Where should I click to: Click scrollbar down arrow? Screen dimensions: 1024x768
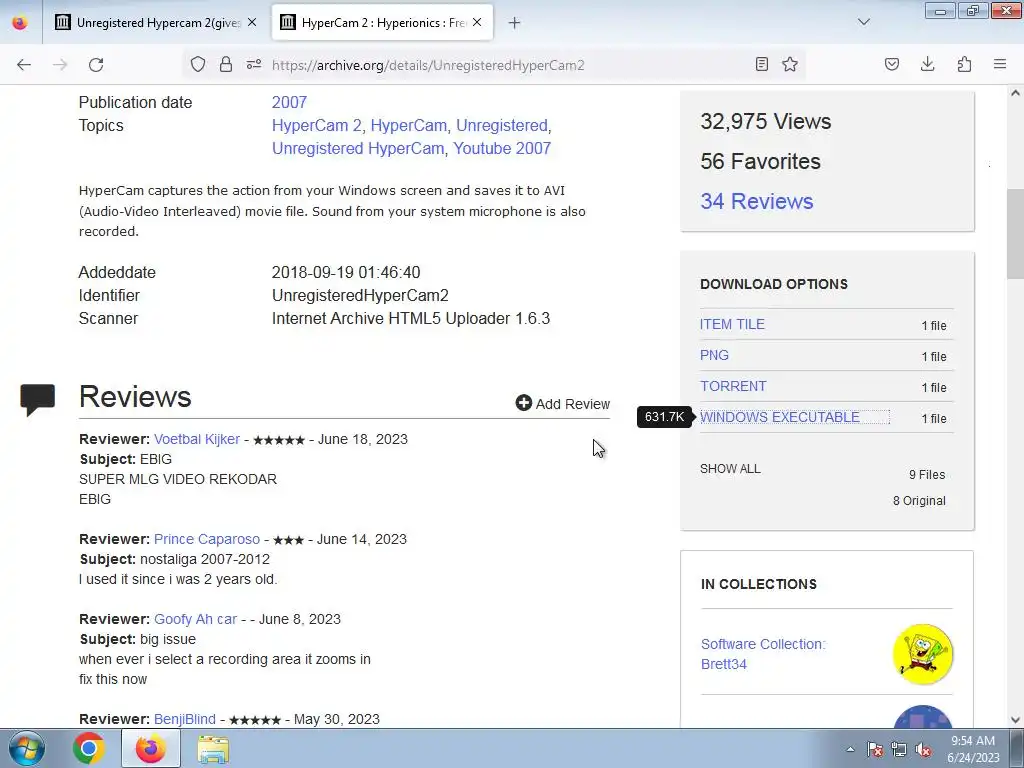coord(1015,720)
